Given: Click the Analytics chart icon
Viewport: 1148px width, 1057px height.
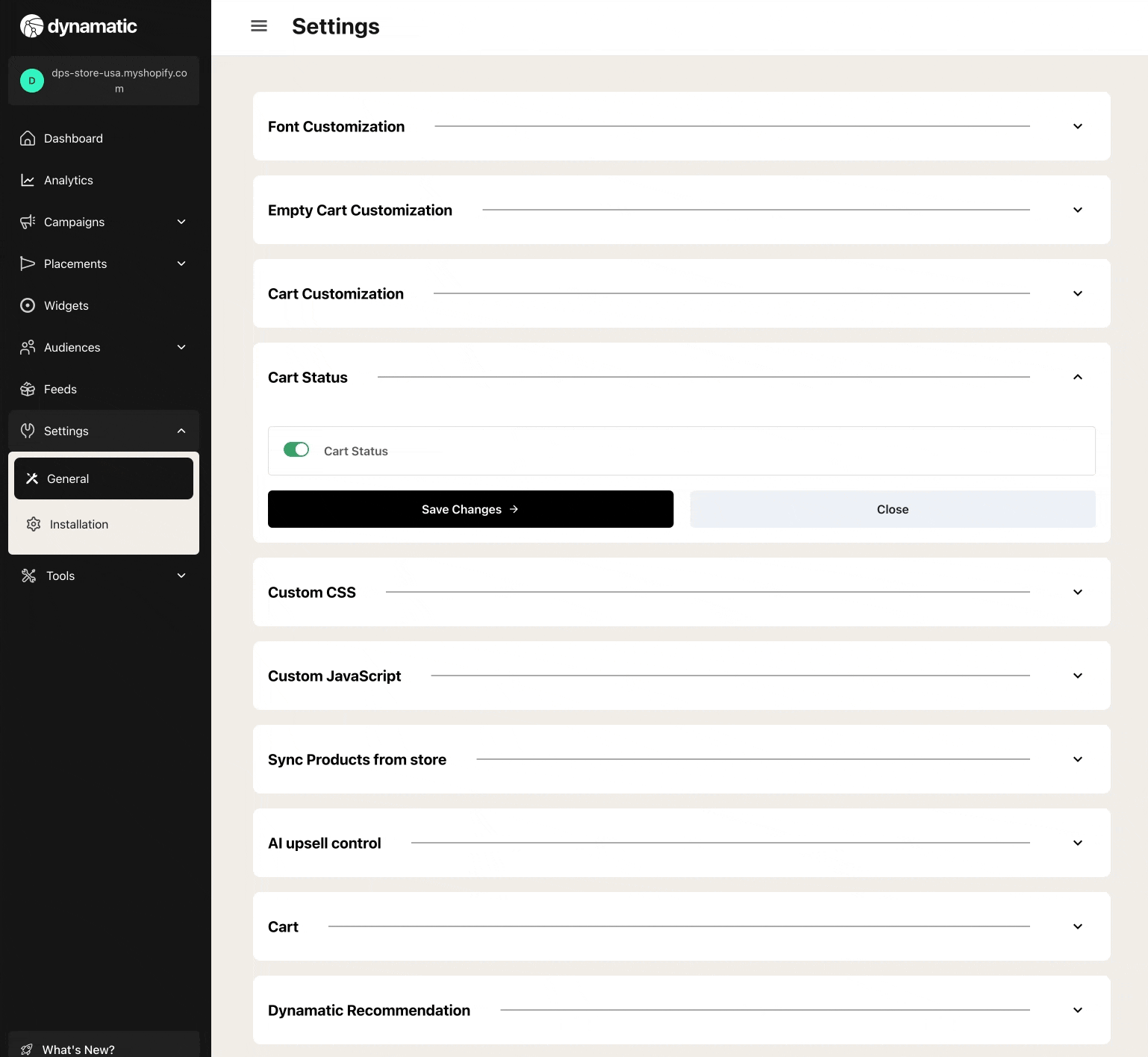Looking at the screenshot, I should (x=28, y=180).
